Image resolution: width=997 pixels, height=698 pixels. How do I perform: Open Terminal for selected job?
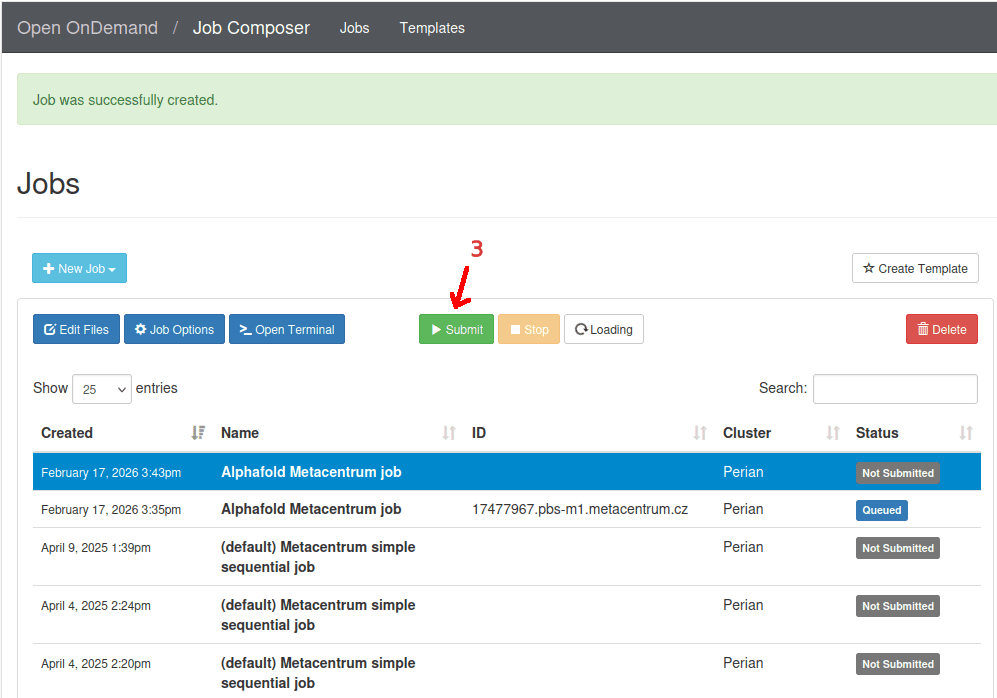(287, 329)
